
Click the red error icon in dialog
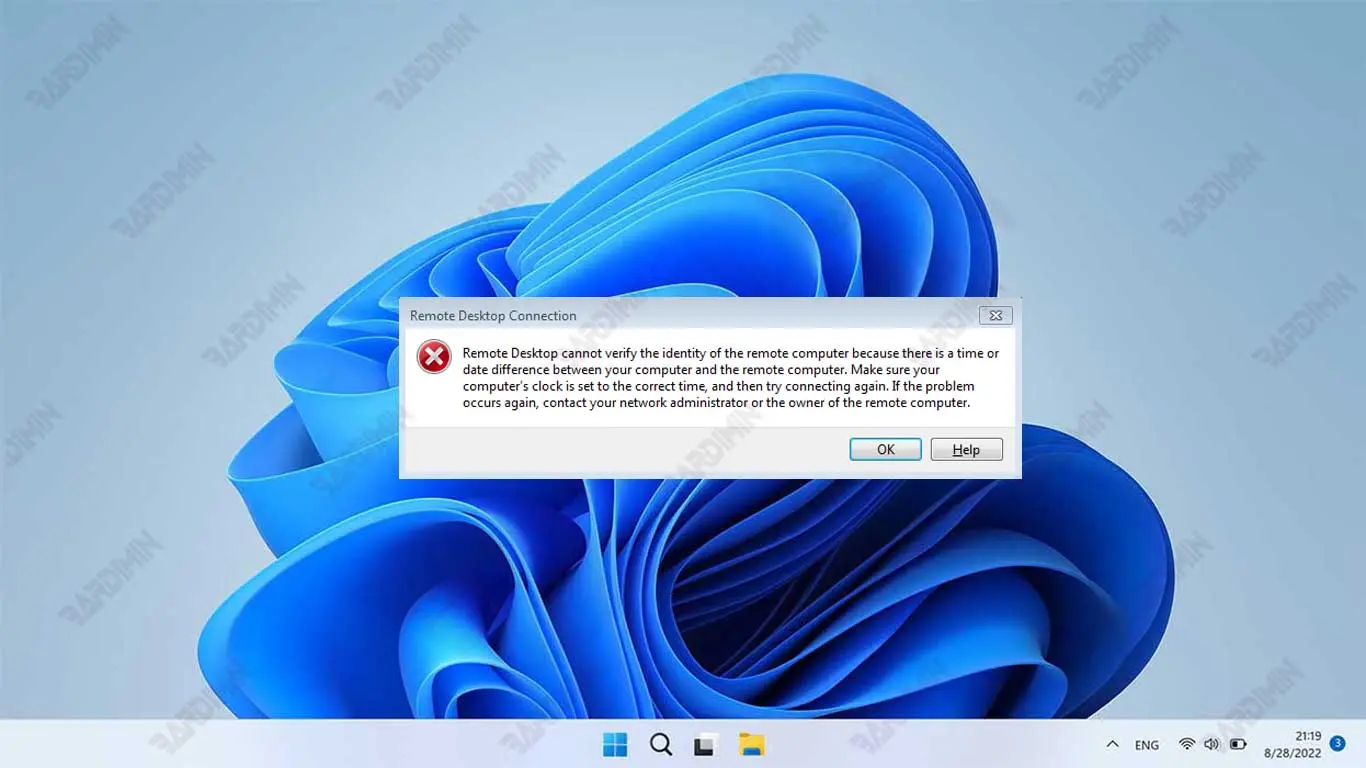(x=434, y=357)
